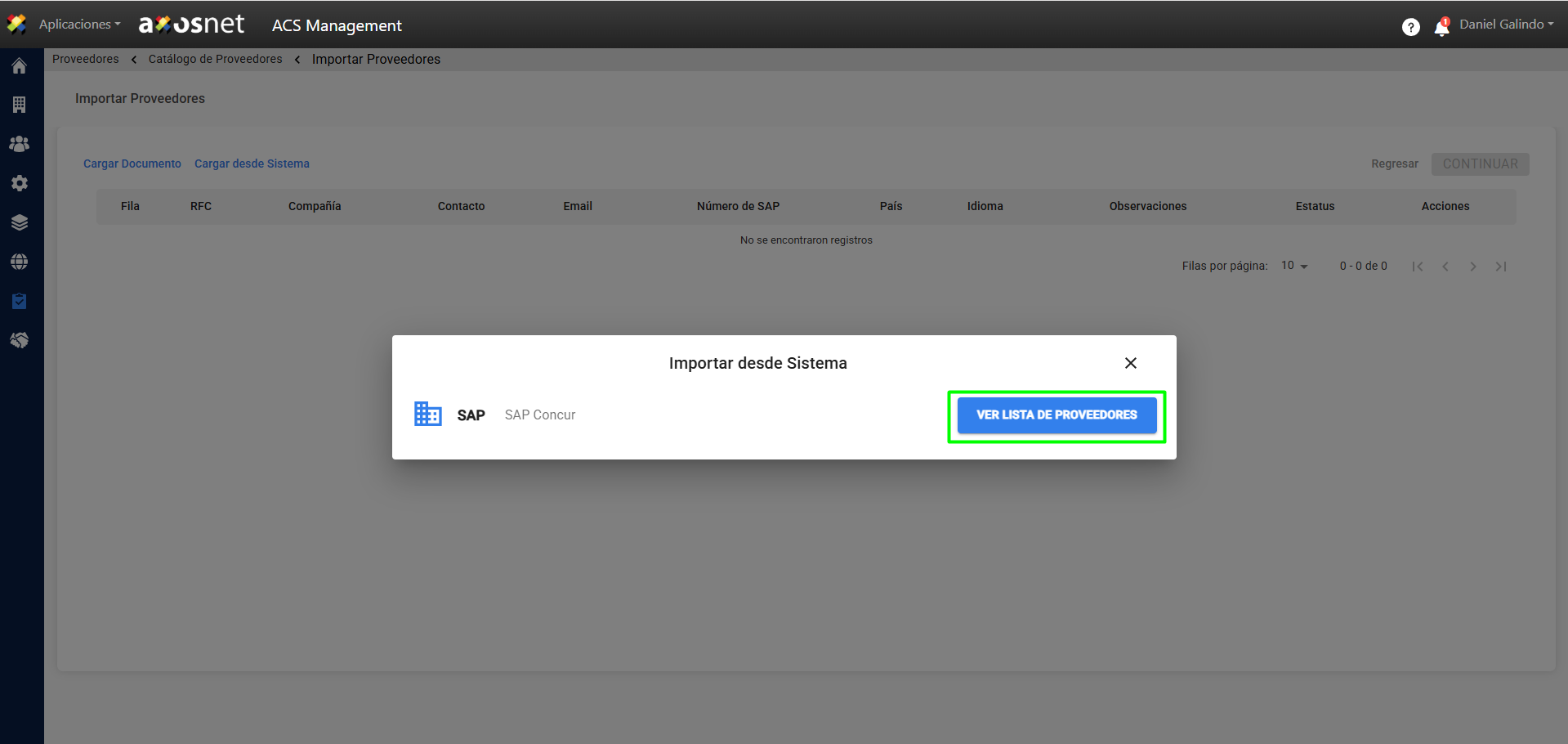Image resolution: width=1568 pixels, height=744 pixels.
Task: Open the globe sidebar icon
Action: [20, 262]
